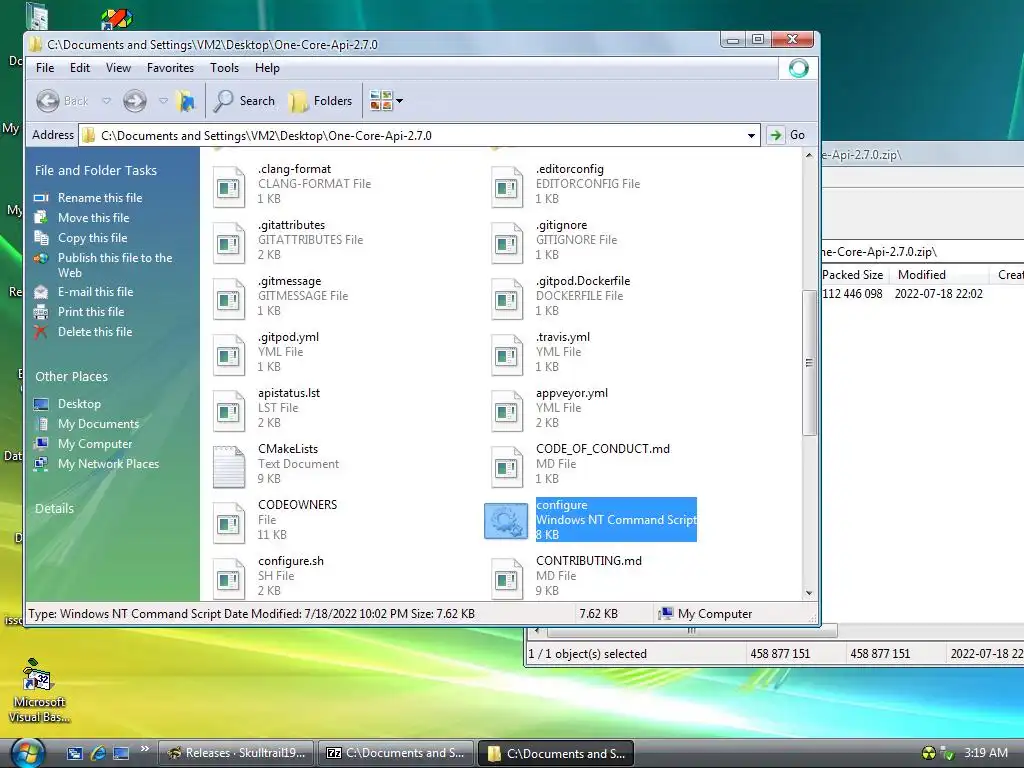The image size is (1024, 768).
Task: Go to Desktop in Other Places
Action: (79, 404)
